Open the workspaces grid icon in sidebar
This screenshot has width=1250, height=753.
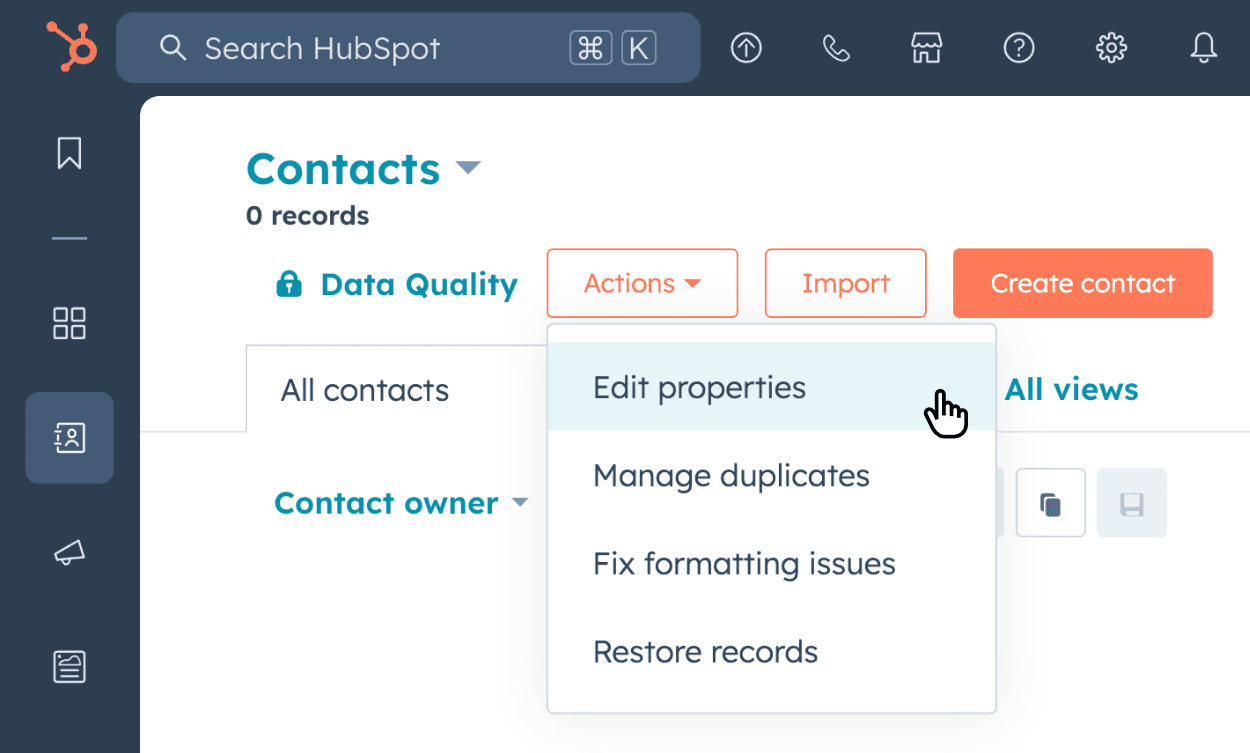tap(69, 324)
